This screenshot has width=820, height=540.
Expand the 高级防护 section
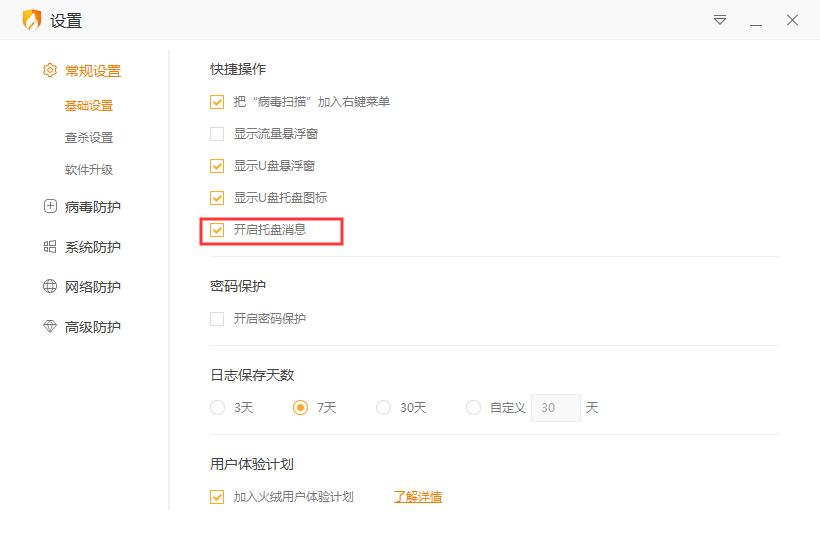pyautogui.click(x=92, y=327)
